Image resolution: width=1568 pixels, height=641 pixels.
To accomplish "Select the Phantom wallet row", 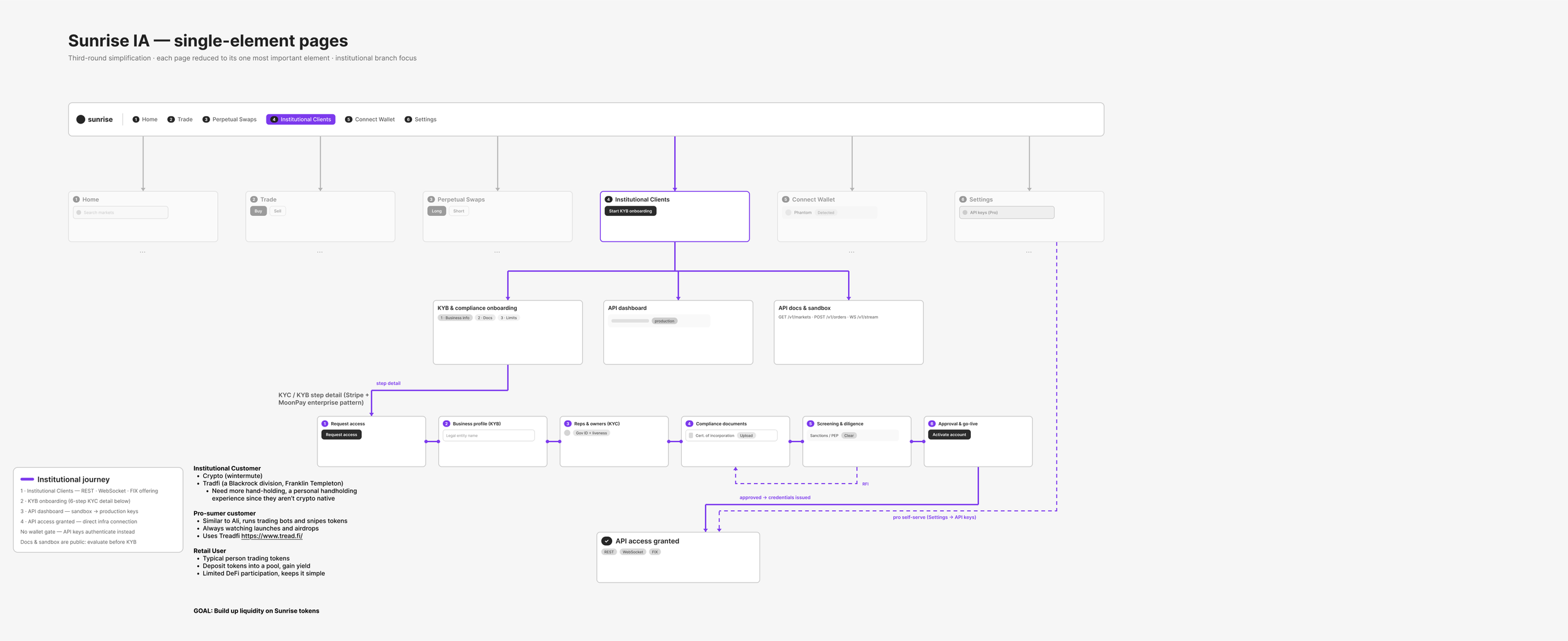I will tap(829, 213).
